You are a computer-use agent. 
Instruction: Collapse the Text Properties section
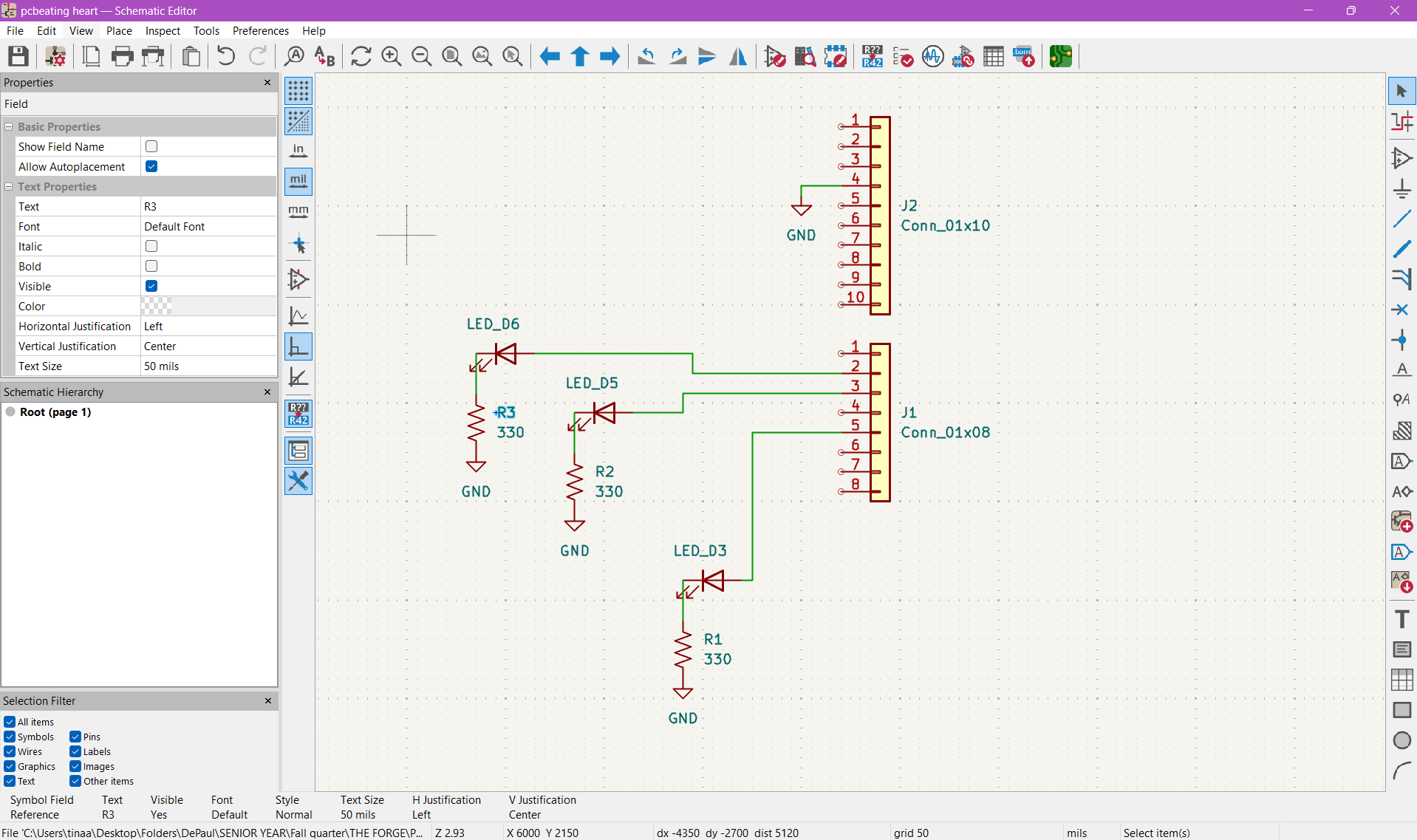[9, 187]
